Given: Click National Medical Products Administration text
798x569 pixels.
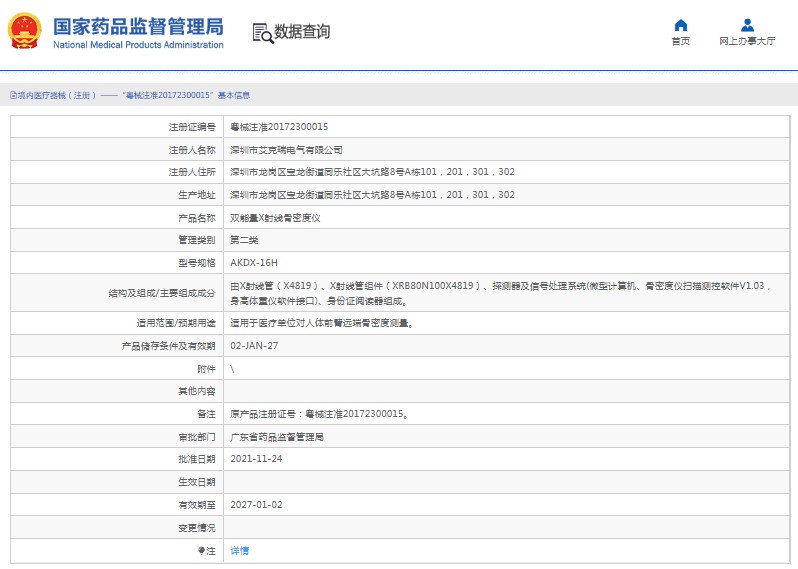Looking at the screenshot, I should coord(138,45).
